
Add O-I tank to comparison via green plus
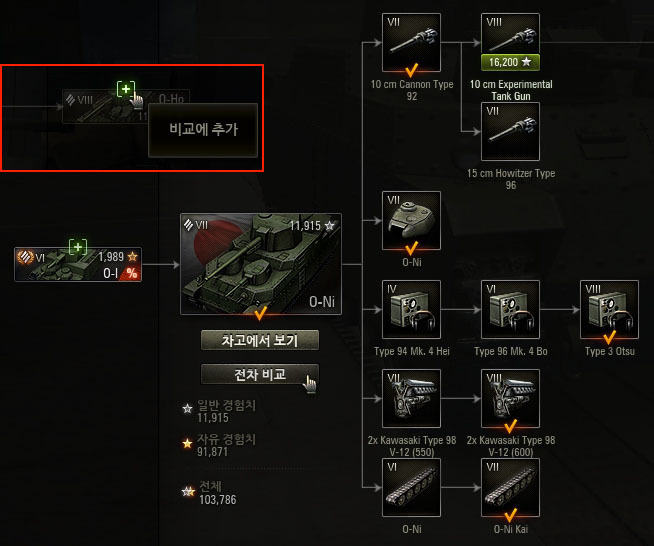point(78,247)
